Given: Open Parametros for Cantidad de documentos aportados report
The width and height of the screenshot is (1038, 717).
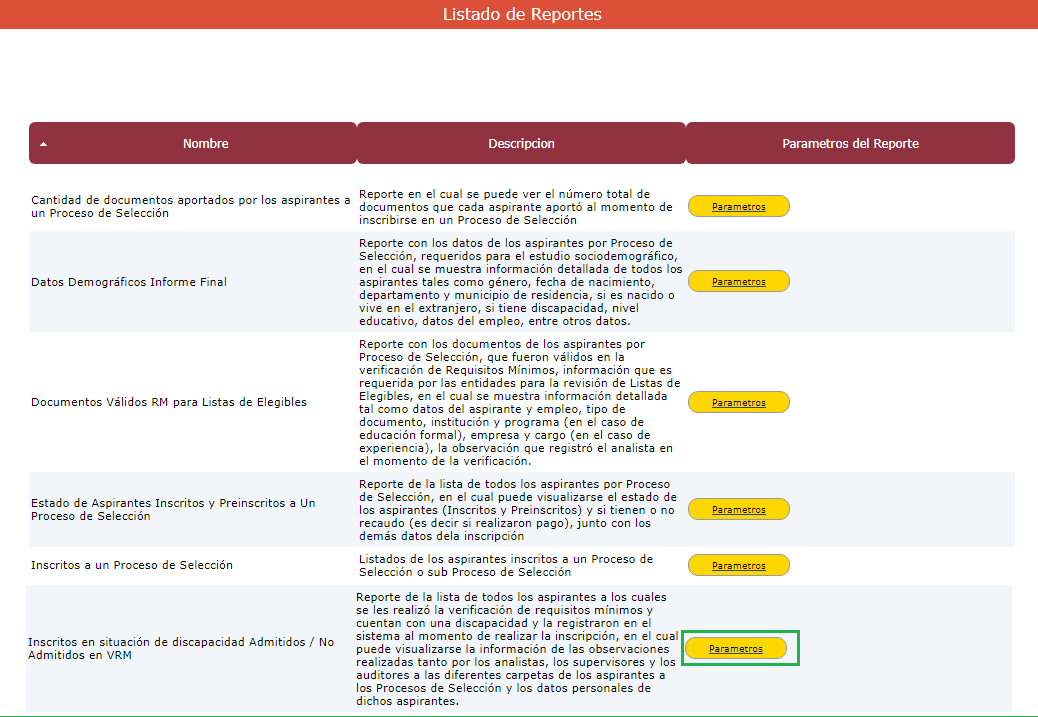Looking at the screenshot, I should pyautogui.click(x=738, y=207).
